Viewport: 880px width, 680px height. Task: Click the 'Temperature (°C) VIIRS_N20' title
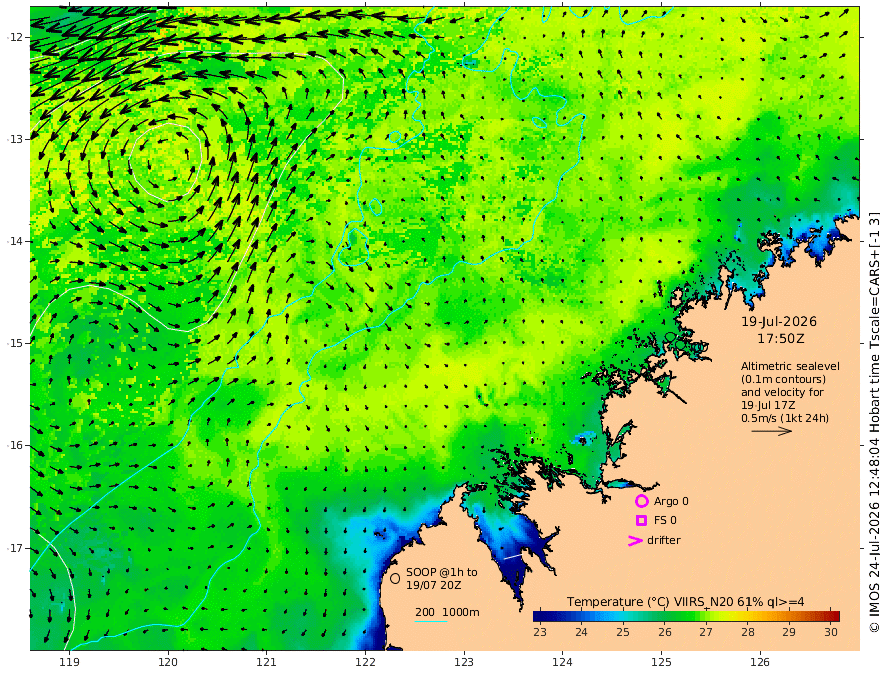click(650, 602)
